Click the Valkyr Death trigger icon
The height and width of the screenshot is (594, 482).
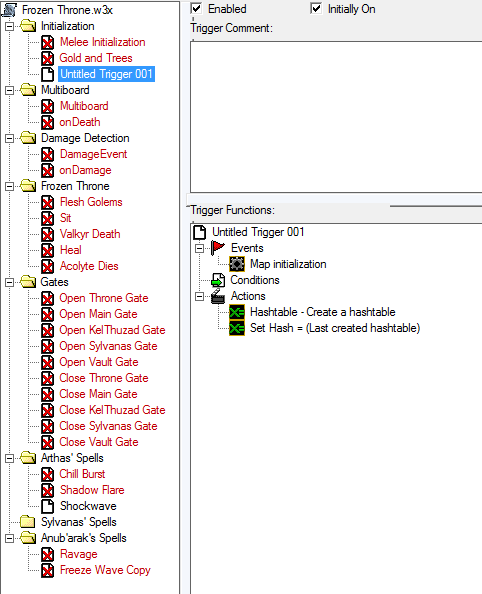pyautogui.click(x=47, y=234)
